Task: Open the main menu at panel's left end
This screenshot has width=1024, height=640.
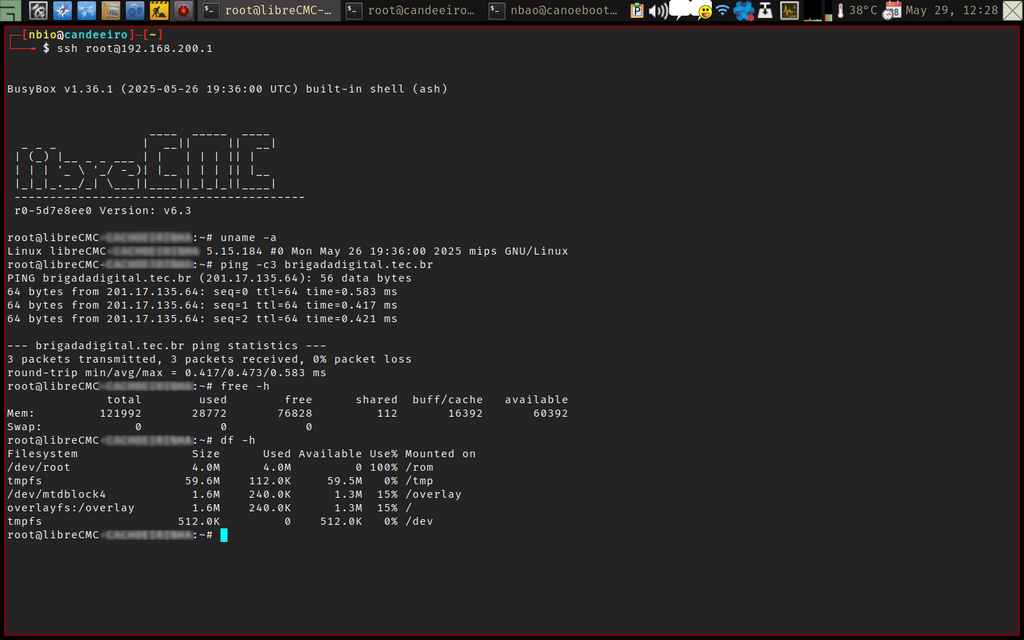Action: 11,11
